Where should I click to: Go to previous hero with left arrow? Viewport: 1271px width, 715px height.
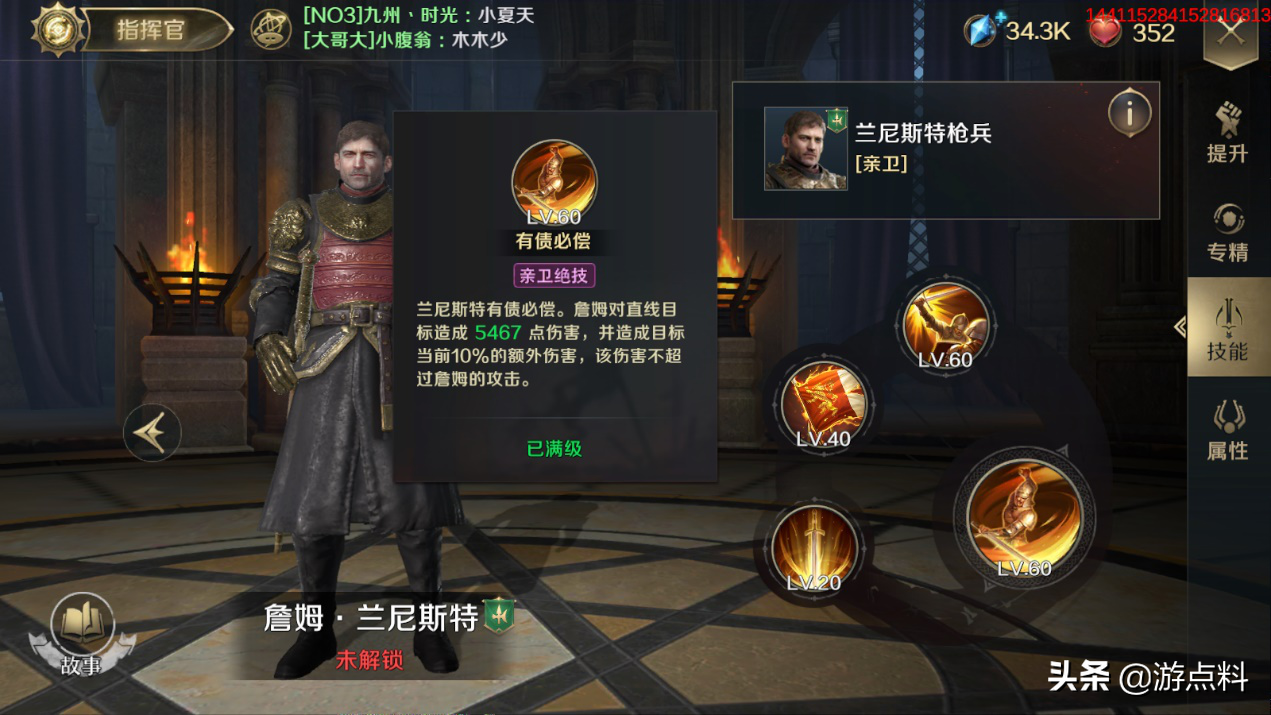coord(152,432)
